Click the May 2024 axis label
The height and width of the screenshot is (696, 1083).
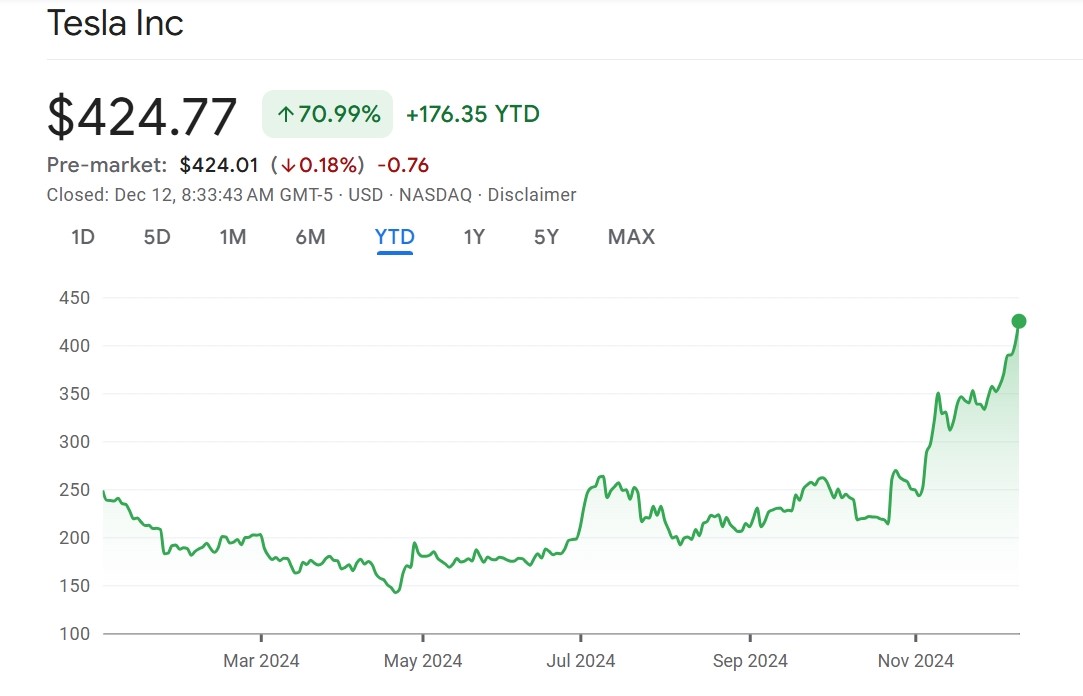point(423,661)
